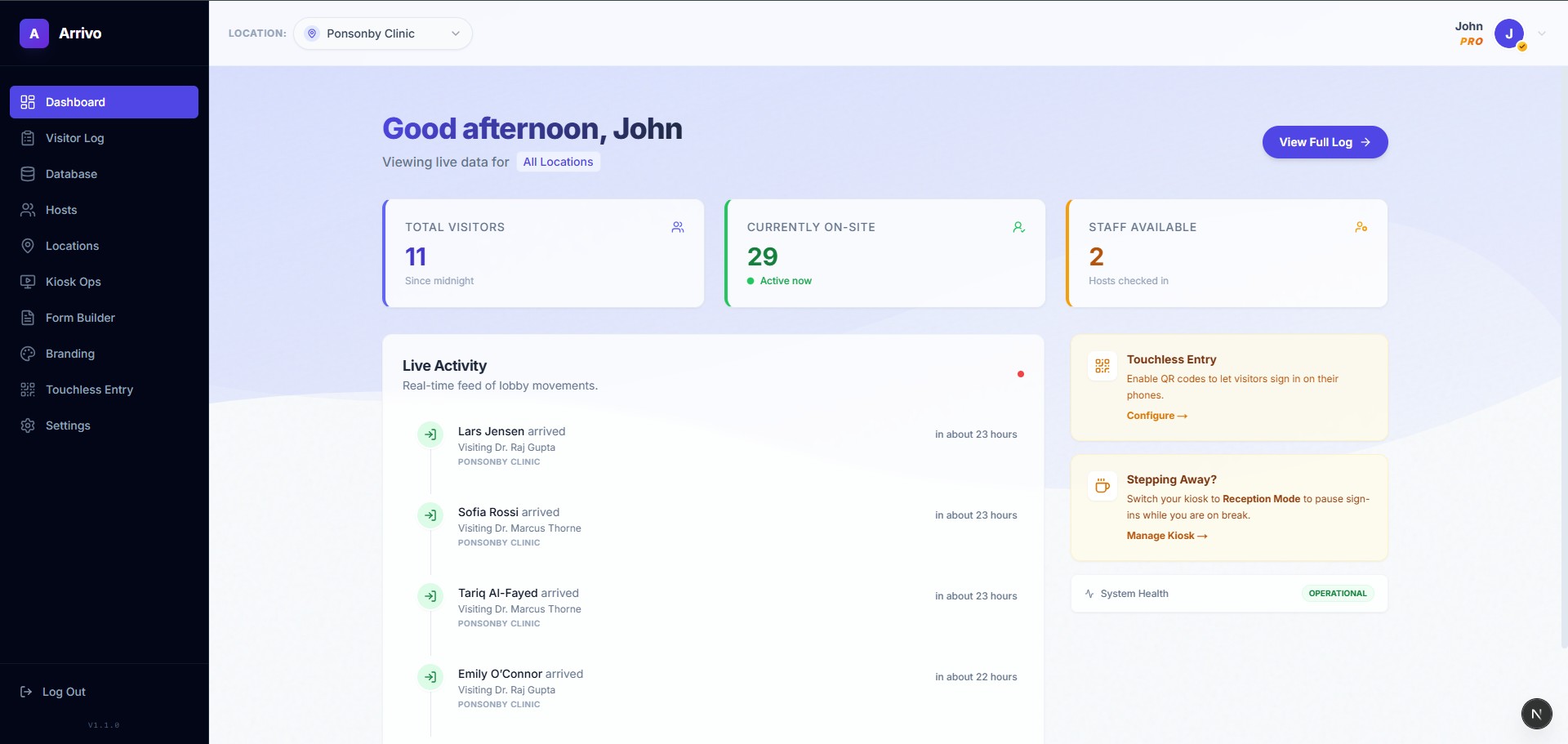Open the All Locations selector
This screenshot has width=1568, height=744.
point(558,162)
